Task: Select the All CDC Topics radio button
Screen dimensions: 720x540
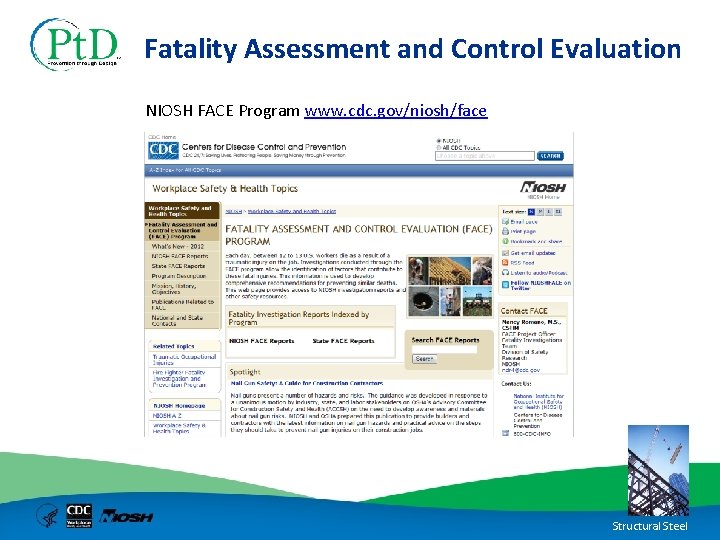Action: [439, 147]
